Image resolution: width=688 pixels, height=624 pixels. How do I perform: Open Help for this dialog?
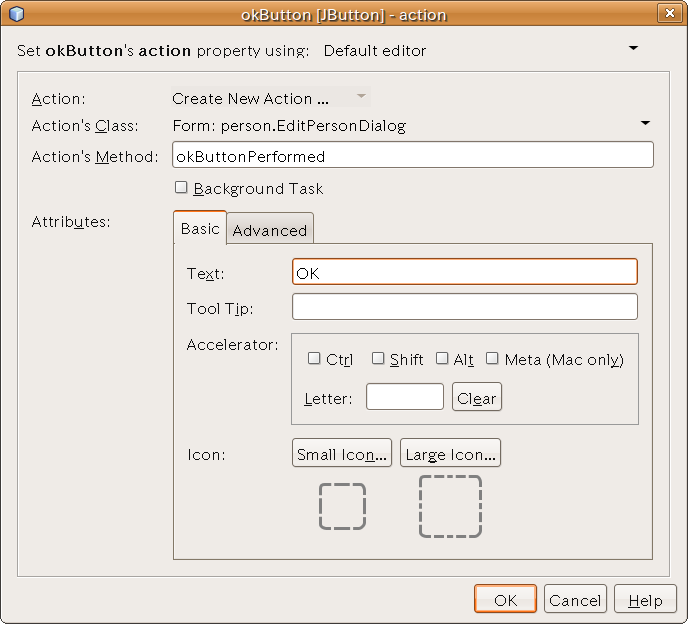click(645, 600)
